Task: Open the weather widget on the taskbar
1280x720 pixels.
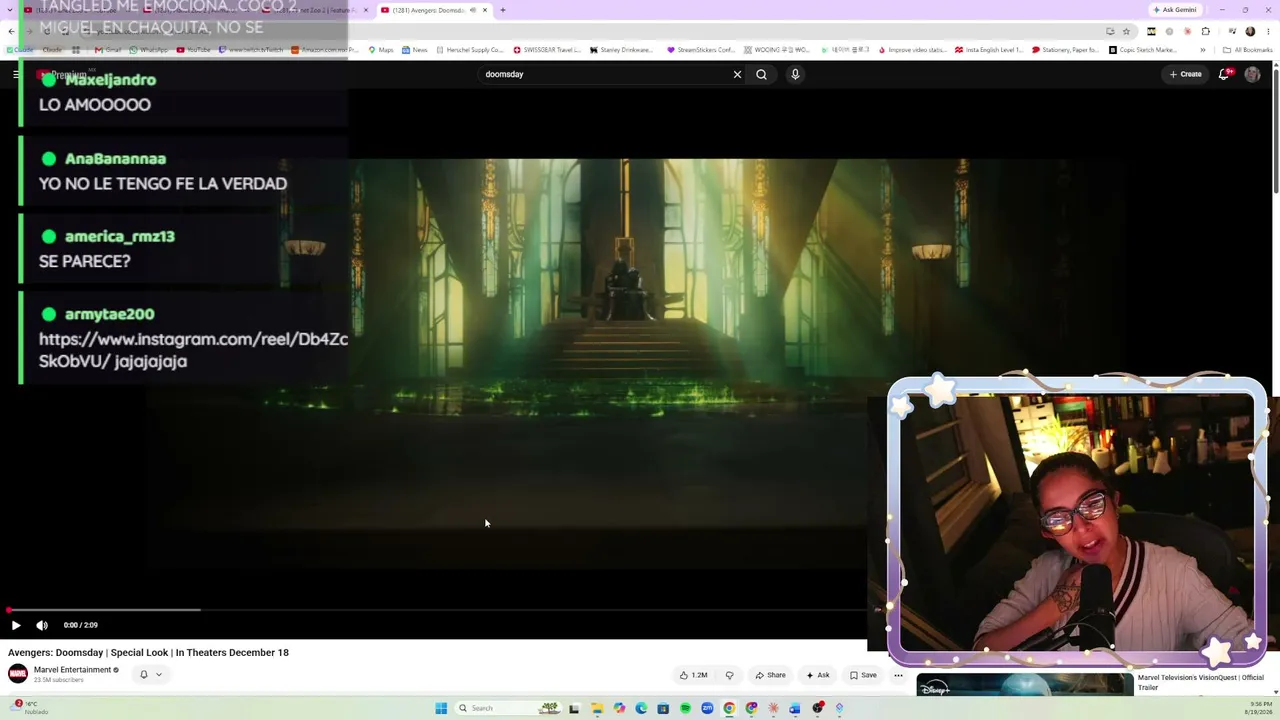Action: pos(30,708)
